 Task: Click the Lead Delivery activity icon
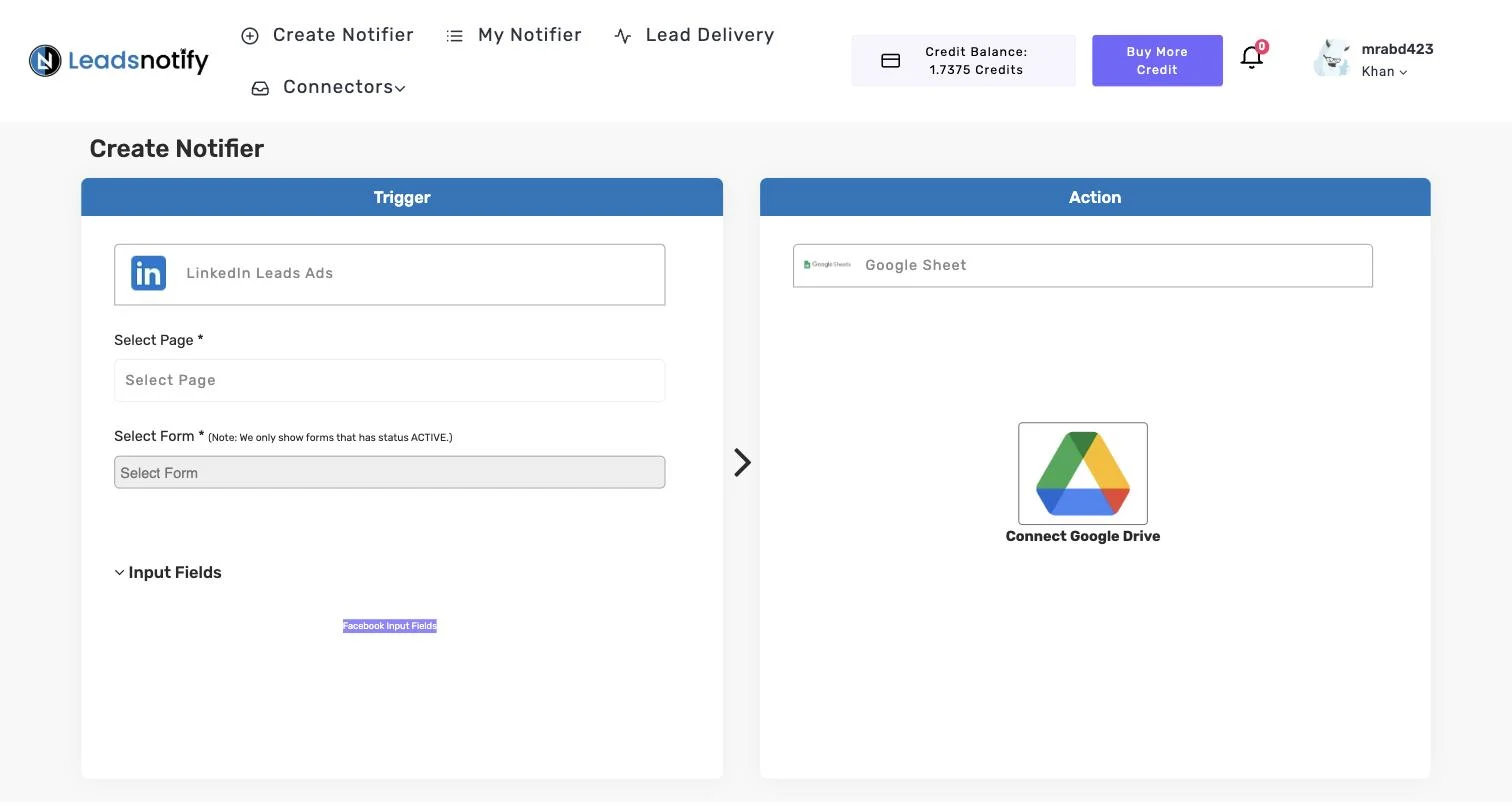(623, 36)
